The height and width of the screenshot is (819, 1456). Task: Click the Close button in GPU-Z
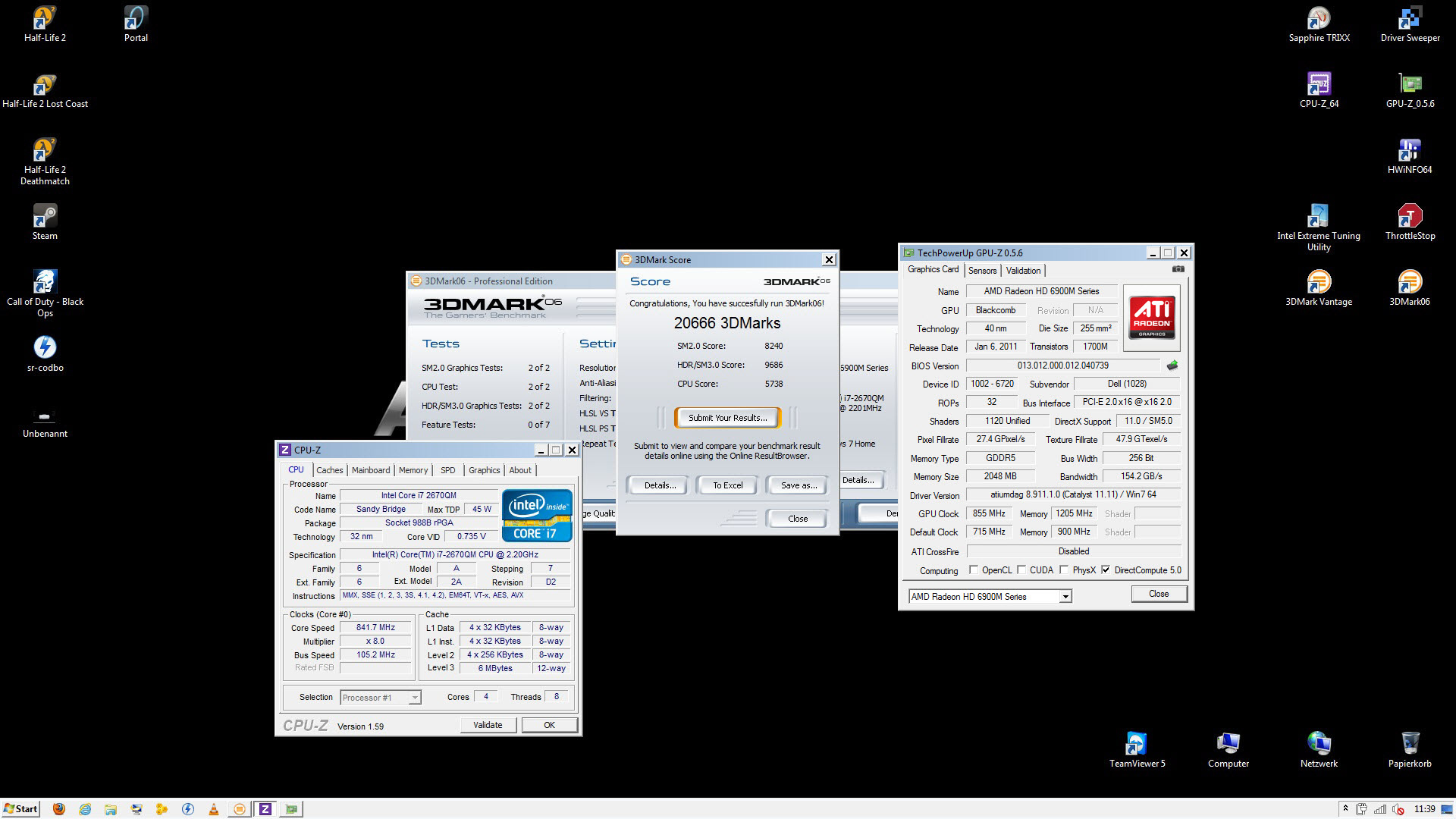tap(1159, 594)
